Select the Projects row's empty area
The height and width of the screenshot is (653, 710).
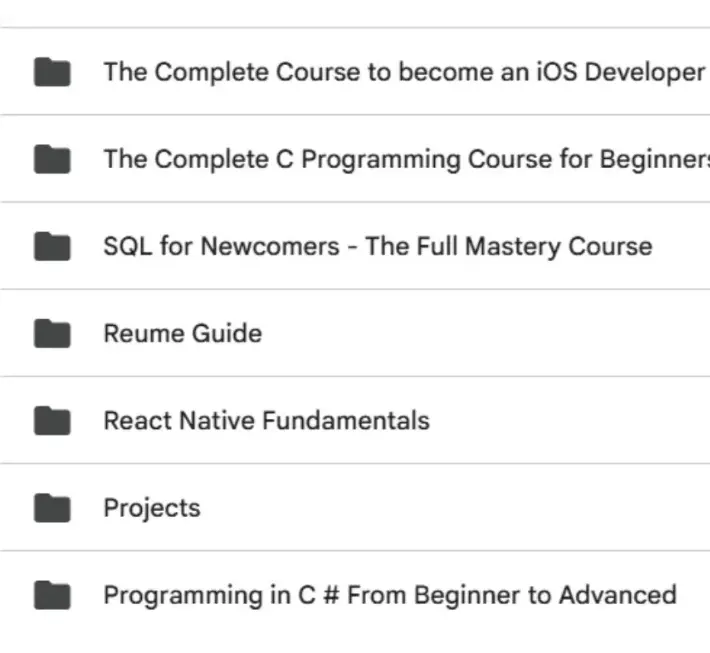pyautogui.click(x=455, y=508)
